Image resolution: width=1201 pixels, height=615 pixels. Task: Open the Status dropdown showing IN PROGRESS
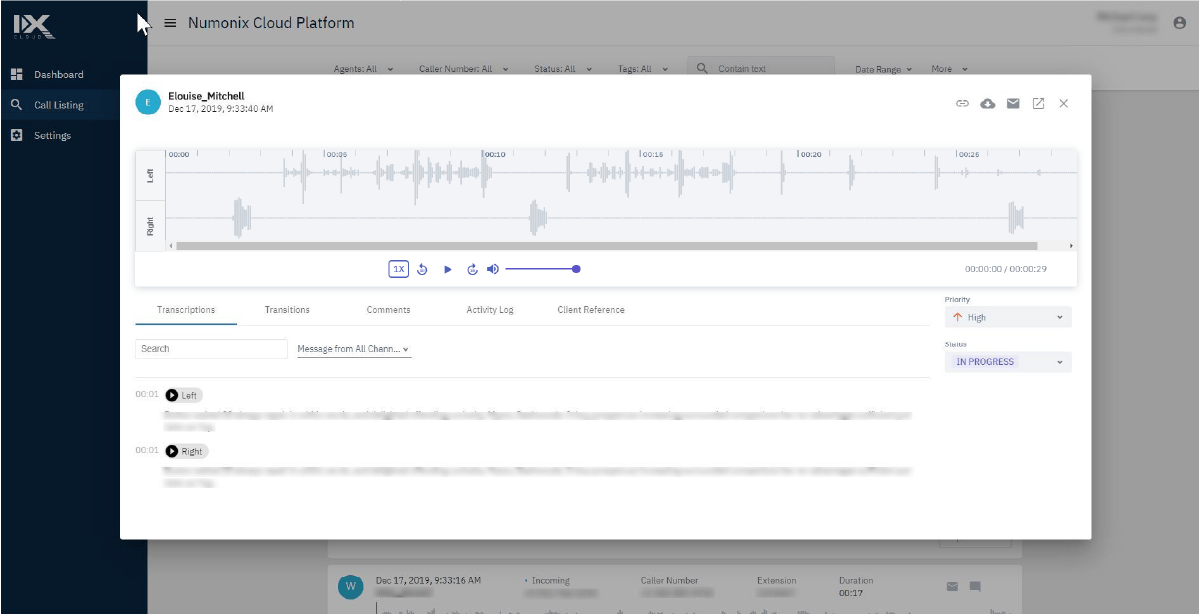click(1007, 361)
